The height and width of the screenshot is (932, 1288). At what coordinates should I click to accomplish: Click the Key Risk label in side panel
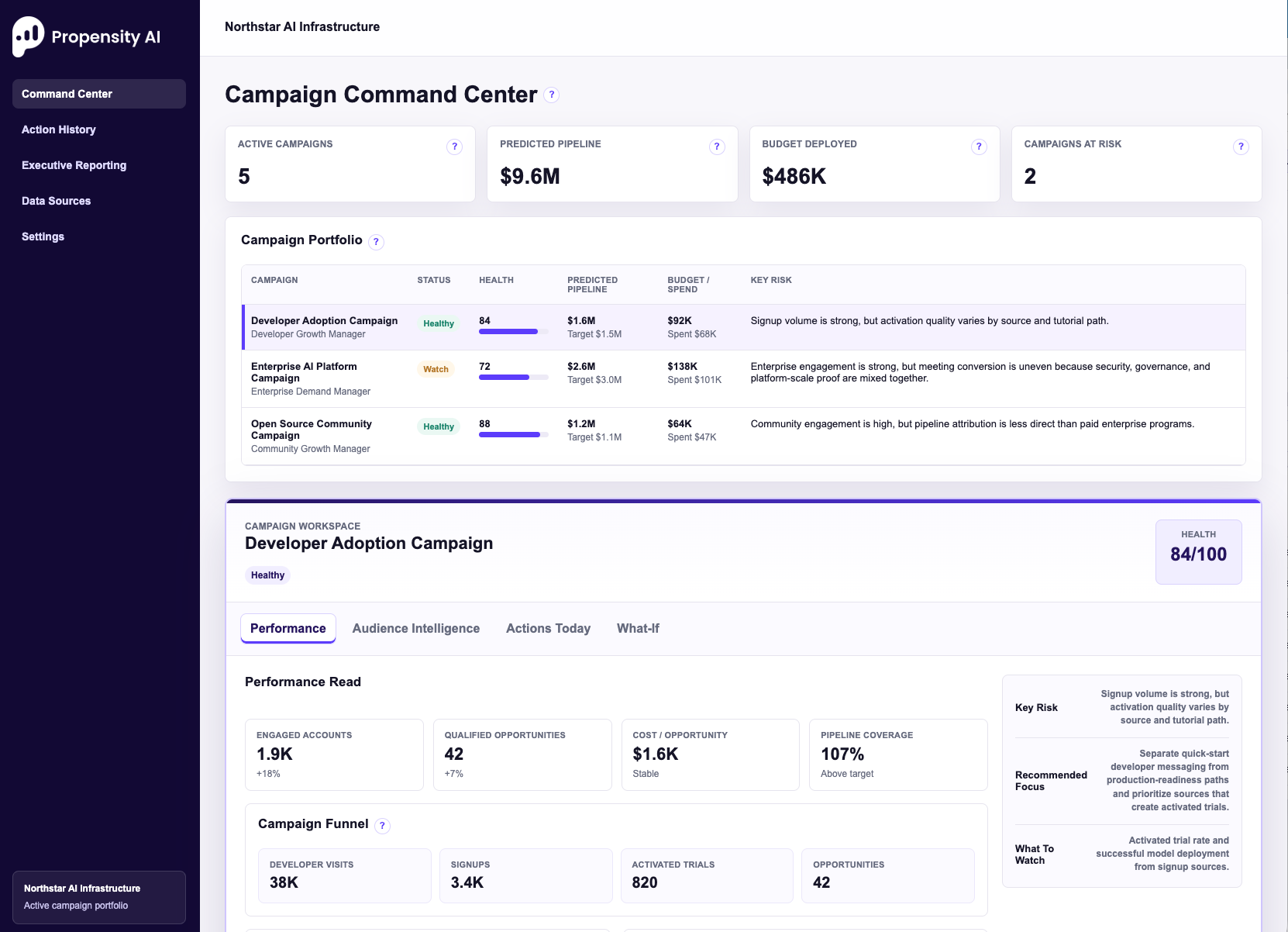click(1036, 707)
